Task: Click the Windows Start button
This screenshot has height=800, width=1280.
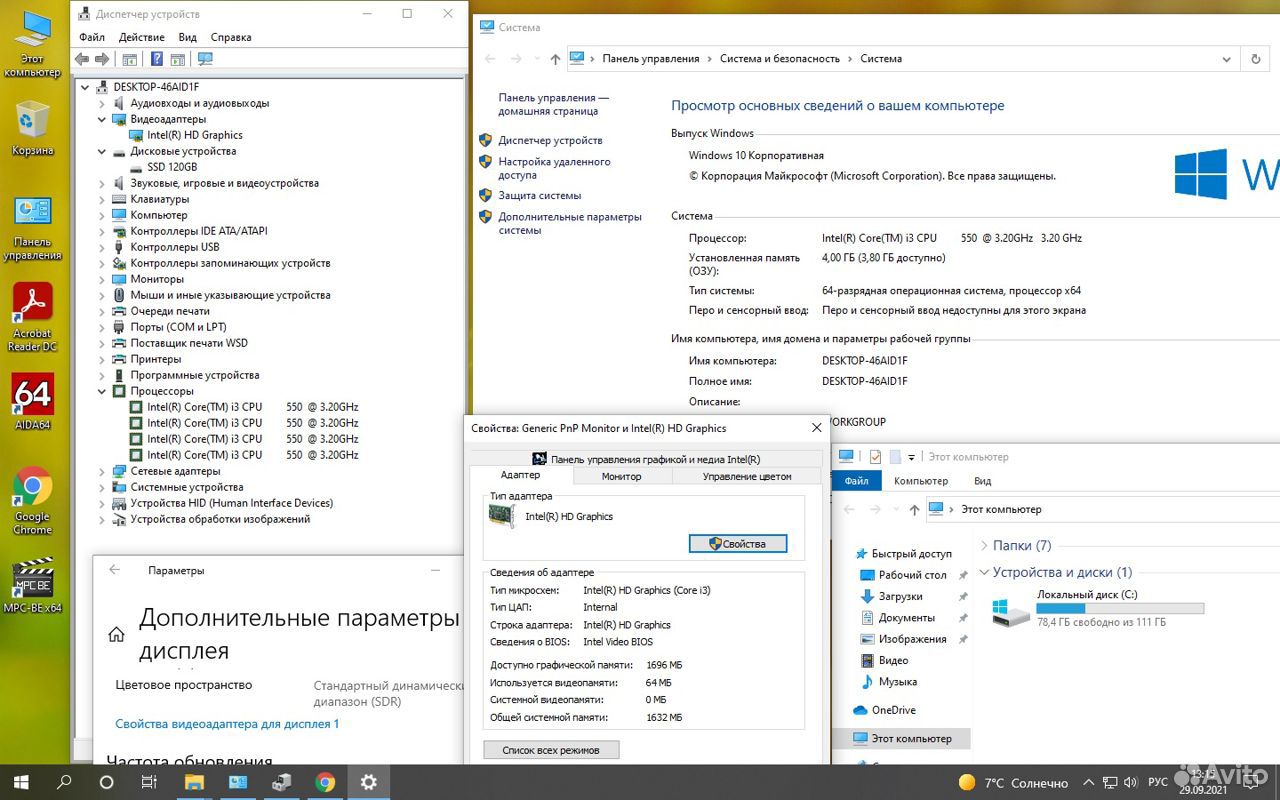Action: point(21,782)
